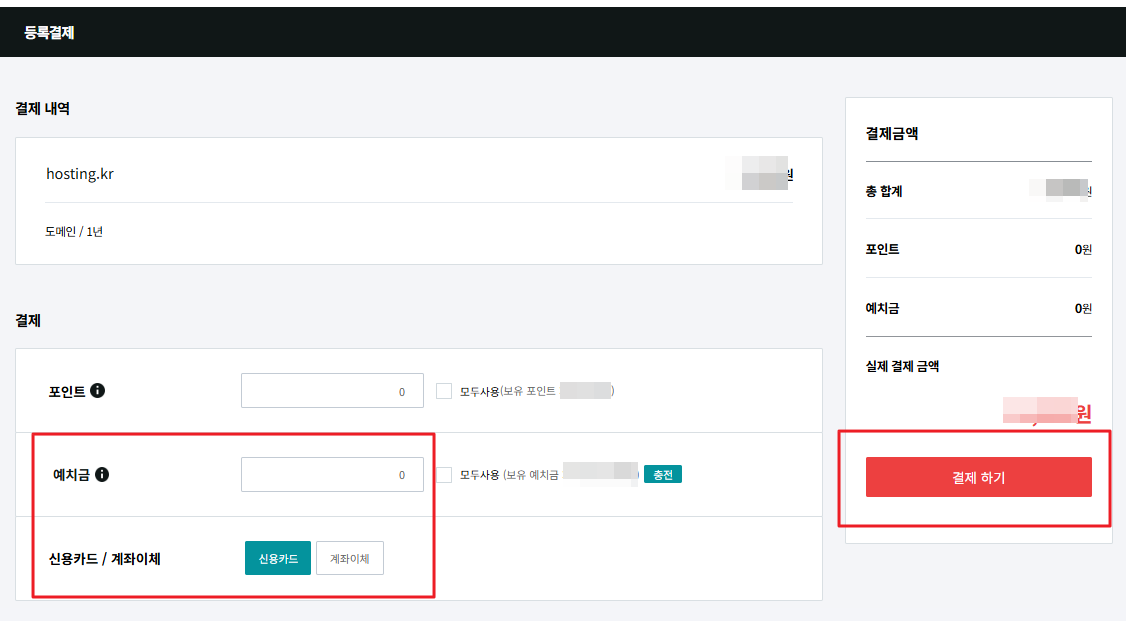Click the 예치금 0원 value in summary
Screen dimensions: 1126x621
click(x=1083, y=308)
